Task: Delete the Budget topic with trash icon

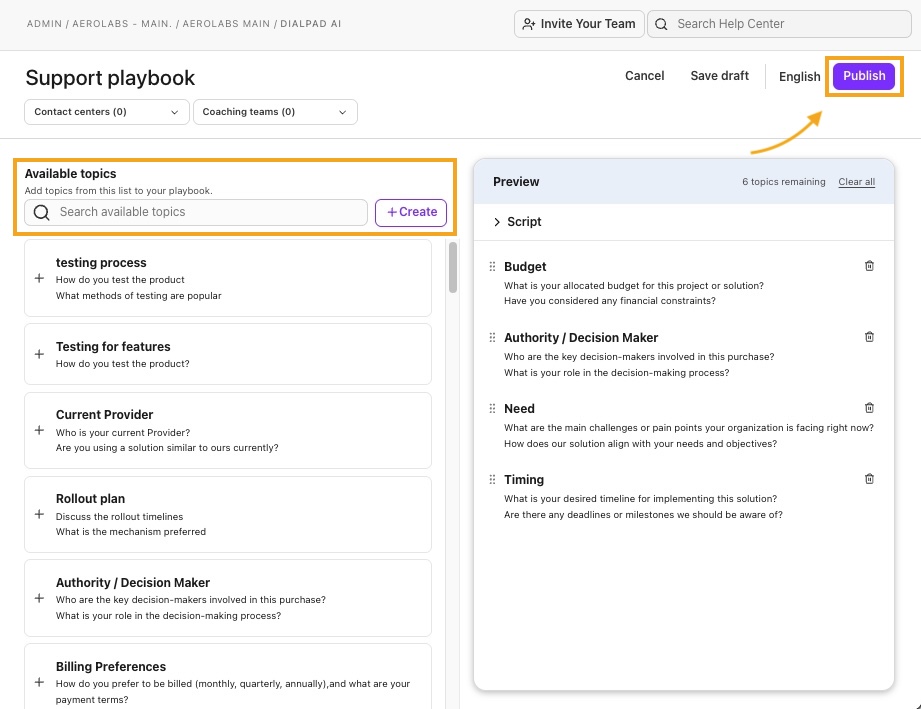Action: pyautogui.click(x=869, y=266)
